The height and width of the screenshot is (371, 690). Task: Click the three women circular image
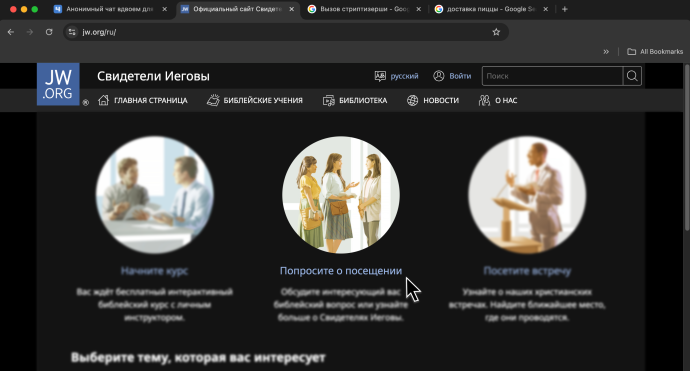coord(341,195)
